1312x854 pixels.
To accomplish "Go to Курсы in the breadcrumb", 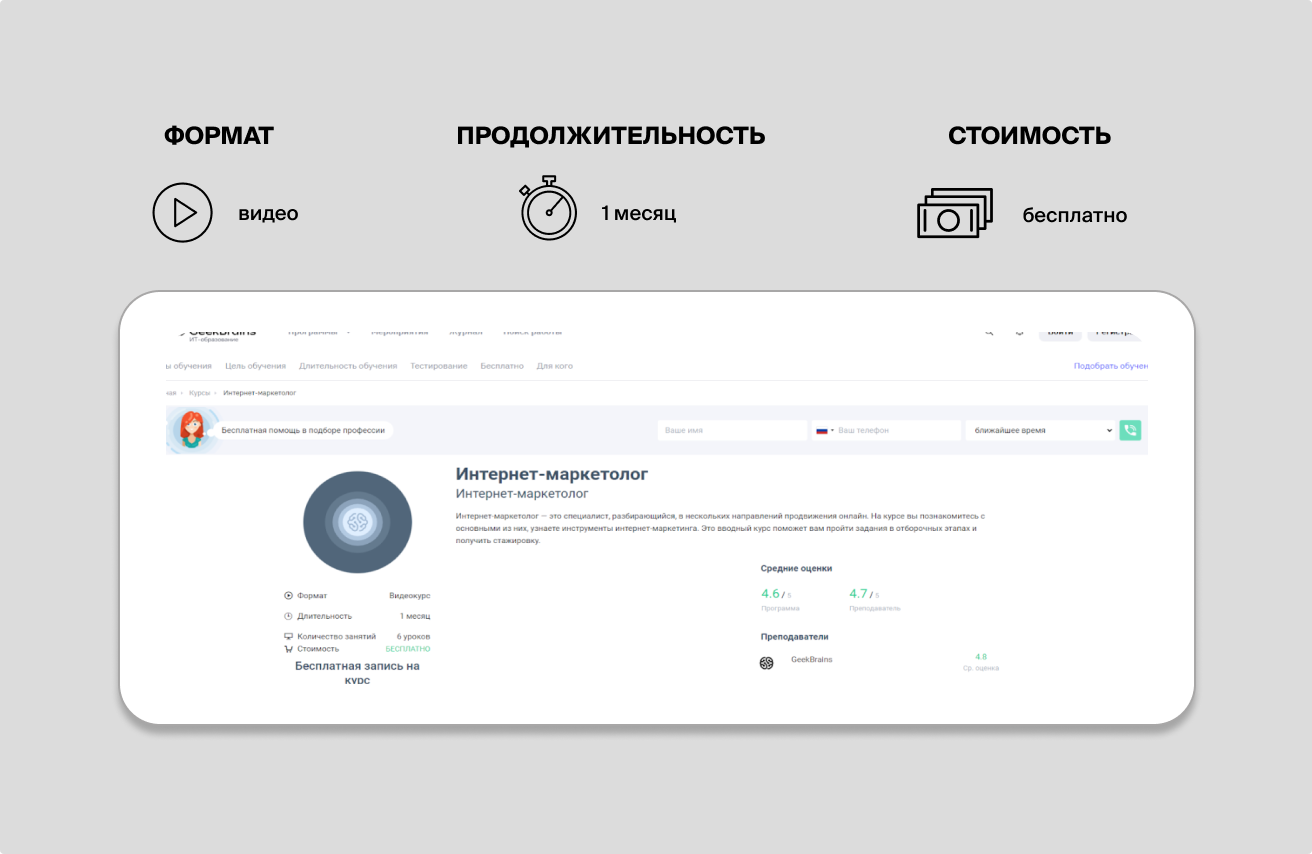I will (199, 393).
